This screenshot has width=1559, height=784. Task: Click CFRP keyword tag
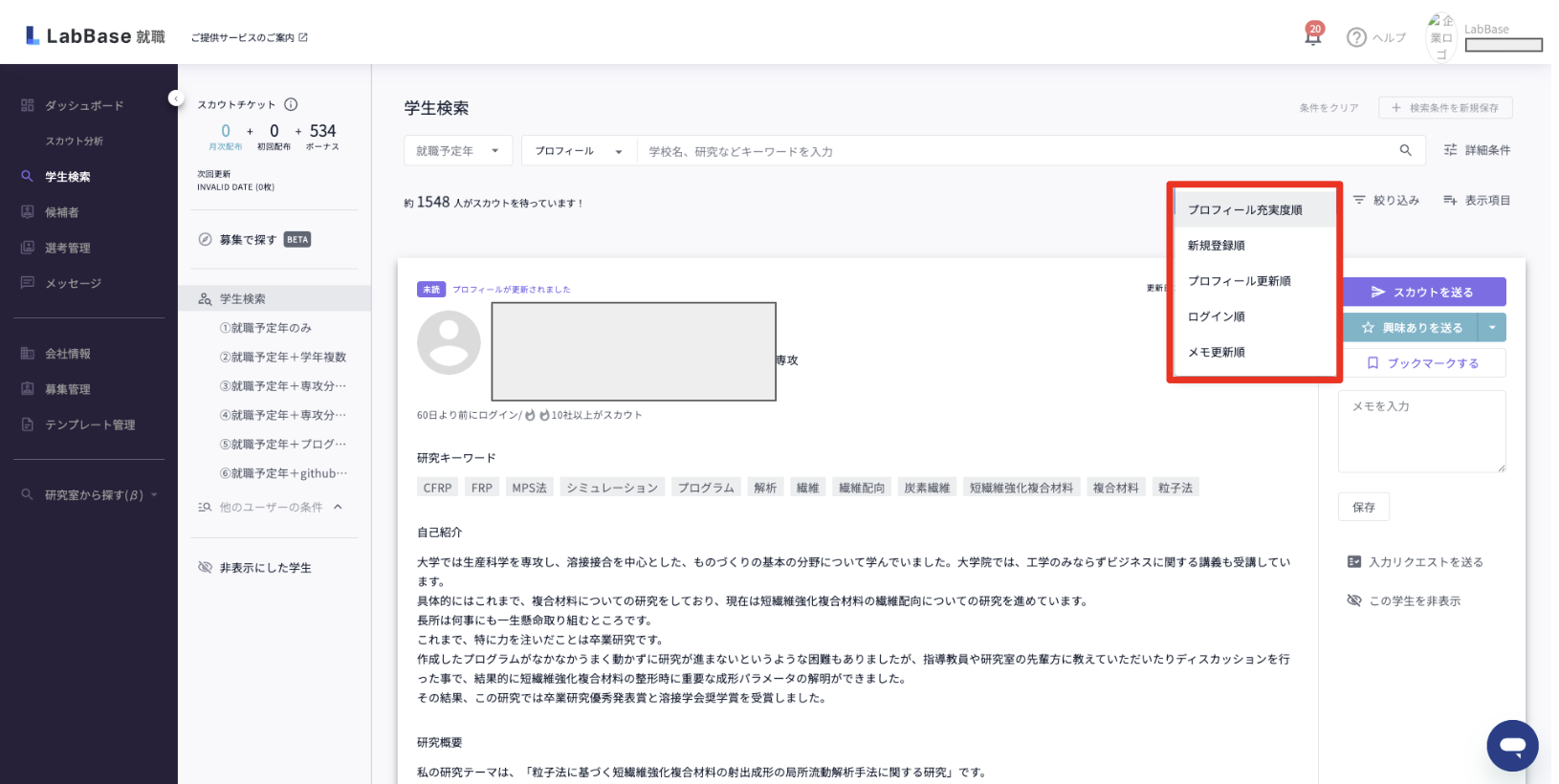click(437, 488)
